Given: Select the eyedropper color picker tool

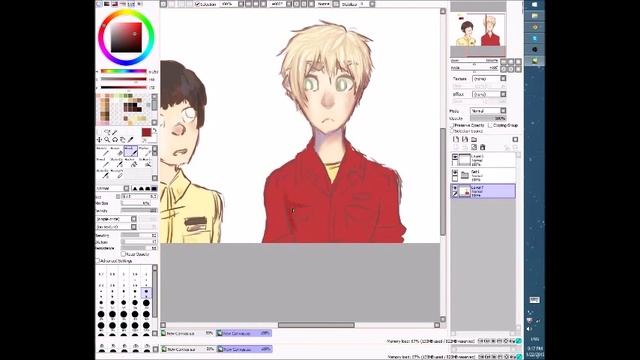Looking at the screenshot, I should coord(130,140).
